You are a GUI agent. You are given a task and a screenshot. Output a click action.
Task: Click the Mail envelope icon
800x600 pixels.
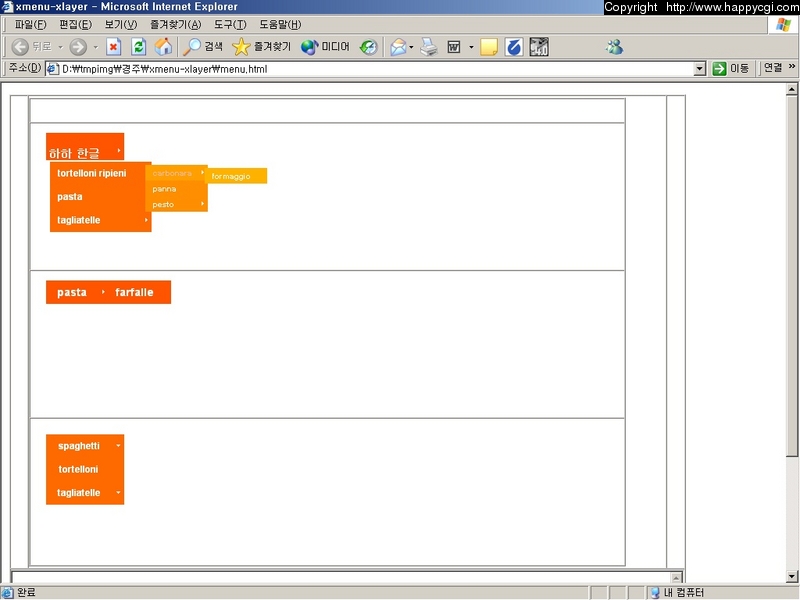coord(398,47)
